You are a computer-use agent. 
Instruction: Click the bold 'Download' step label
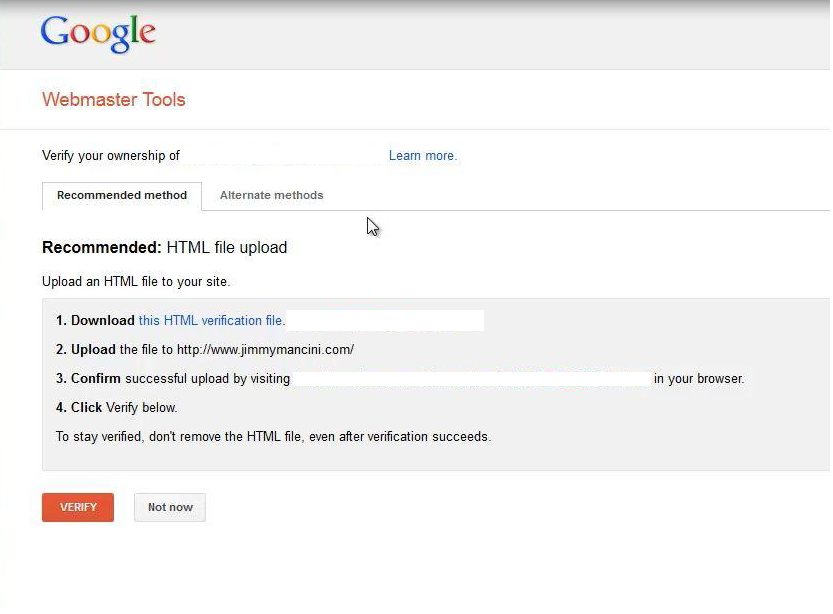coord(102,321)
